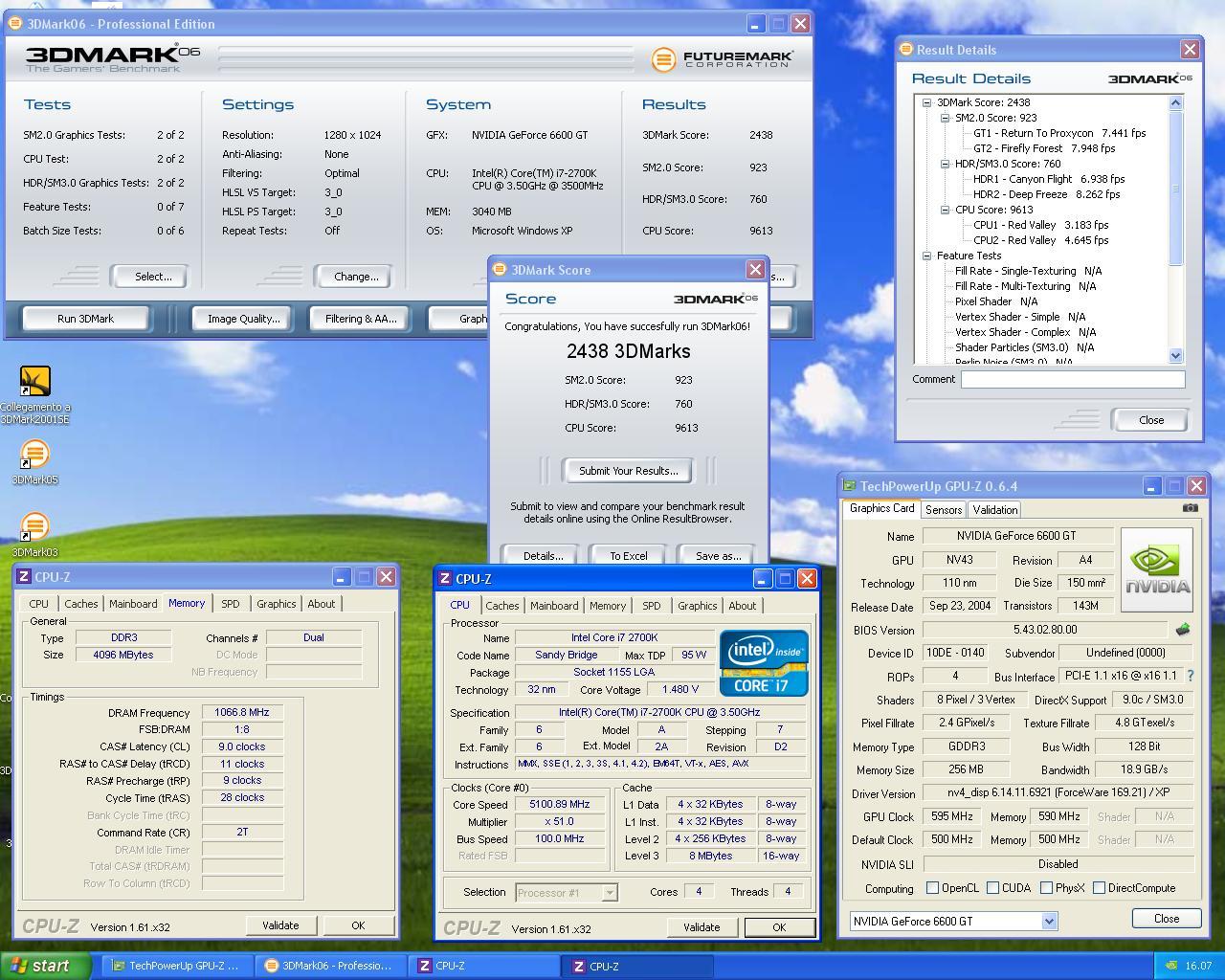The width and height of the screenshot is (1225, 980).
Task: Click the GPU-Z screenshot camera icon
Action: coord(1190,508)
